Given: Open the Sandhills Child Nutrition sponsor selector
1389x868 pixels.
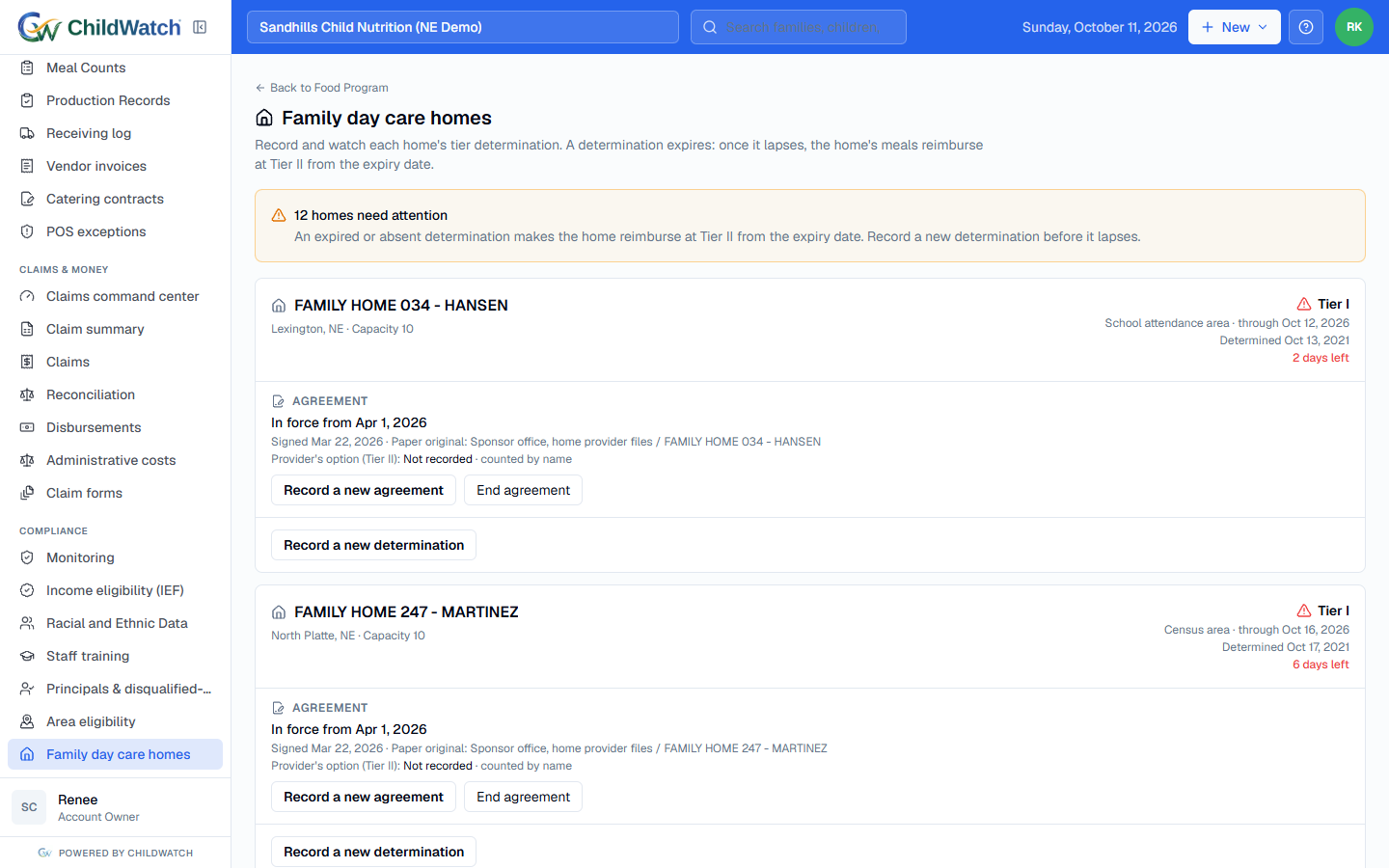Looking at the screenshot, I should coord(463,27).
